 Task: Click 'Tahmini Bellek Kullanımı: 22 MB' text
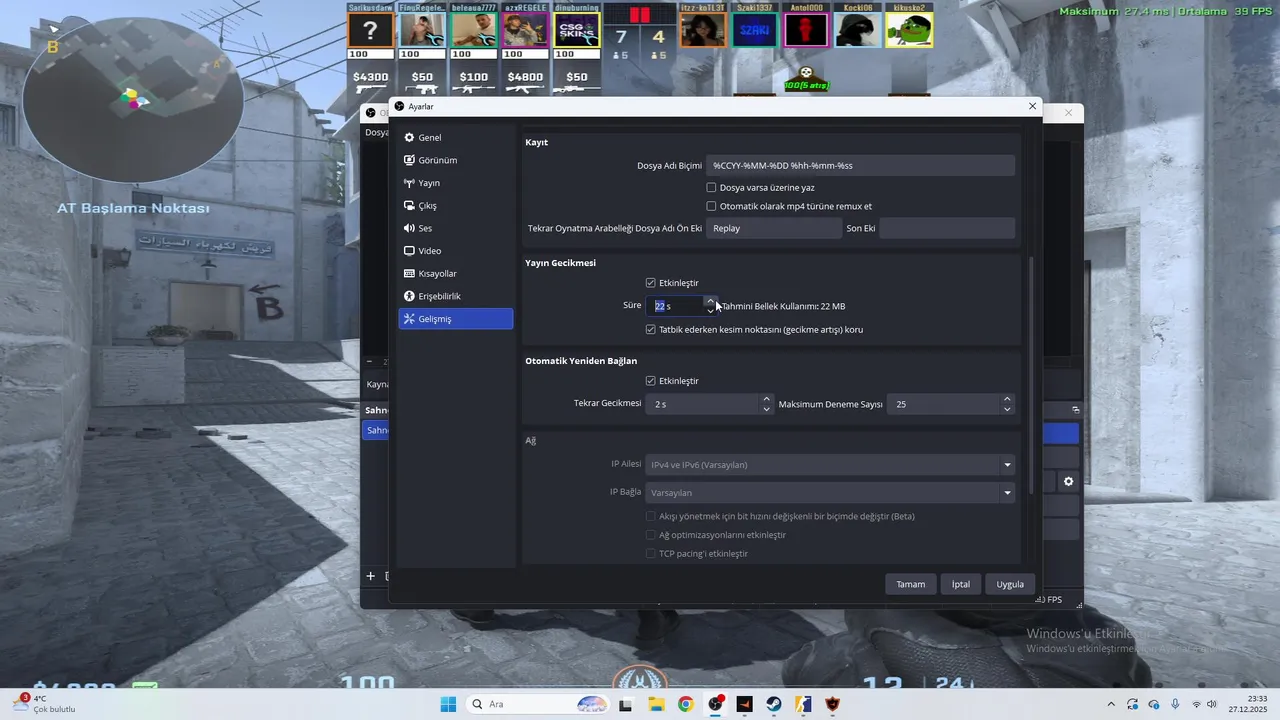coord(784,306)
